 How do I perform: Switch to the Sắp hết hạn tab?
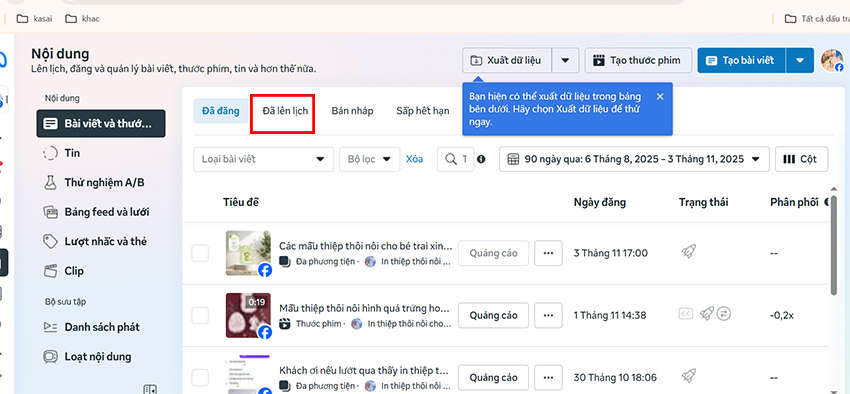point(423,111)
